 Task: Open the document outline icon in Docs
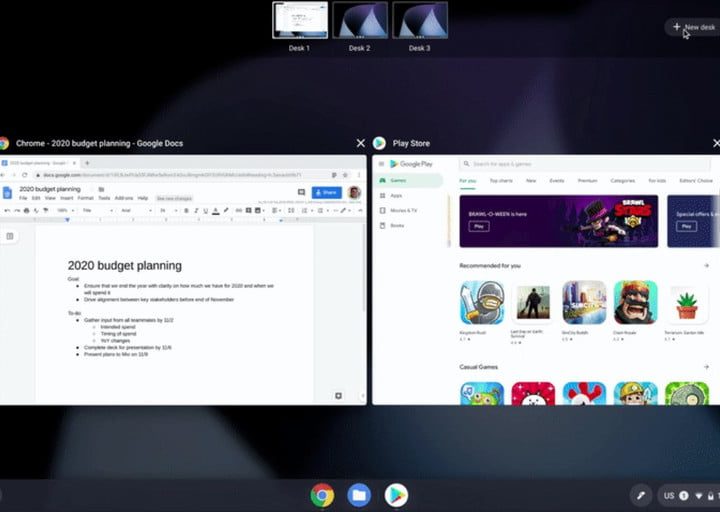coord(10,236)
